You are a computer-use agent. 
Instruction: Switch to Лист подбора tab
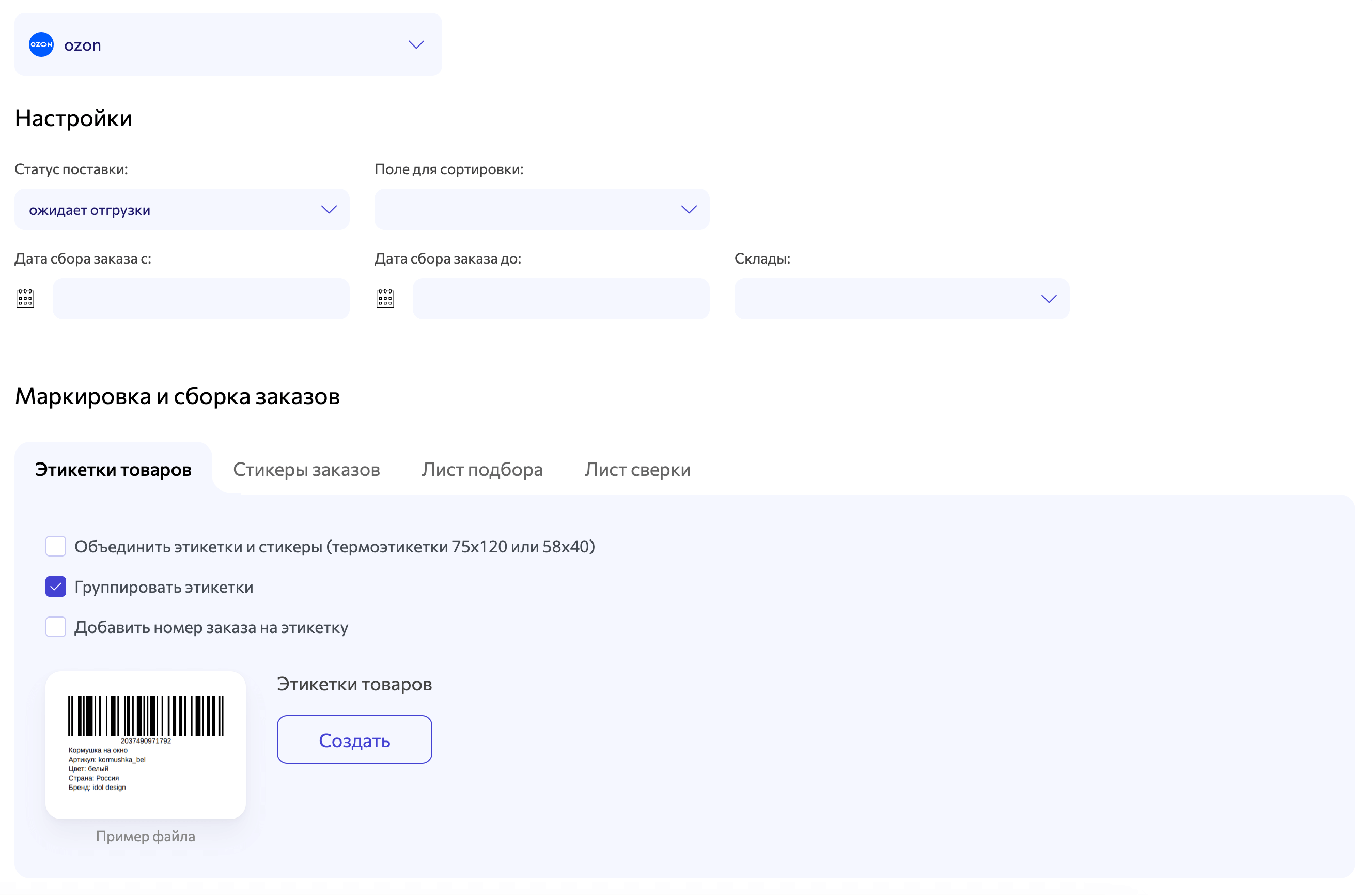[482, 469]
